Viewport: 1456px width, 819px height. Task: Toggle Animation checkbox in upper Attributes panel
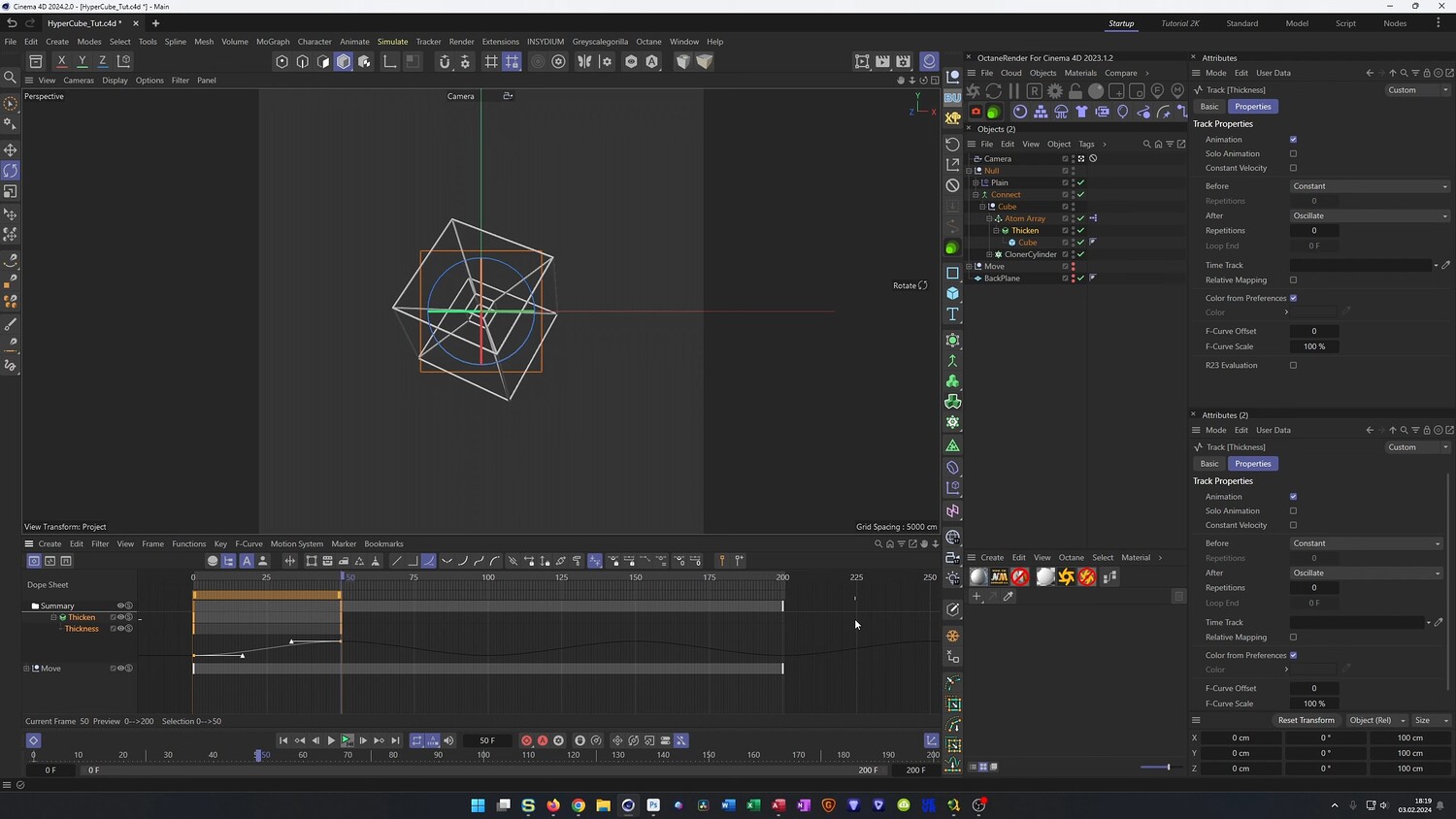click(x=1293, y=140)
